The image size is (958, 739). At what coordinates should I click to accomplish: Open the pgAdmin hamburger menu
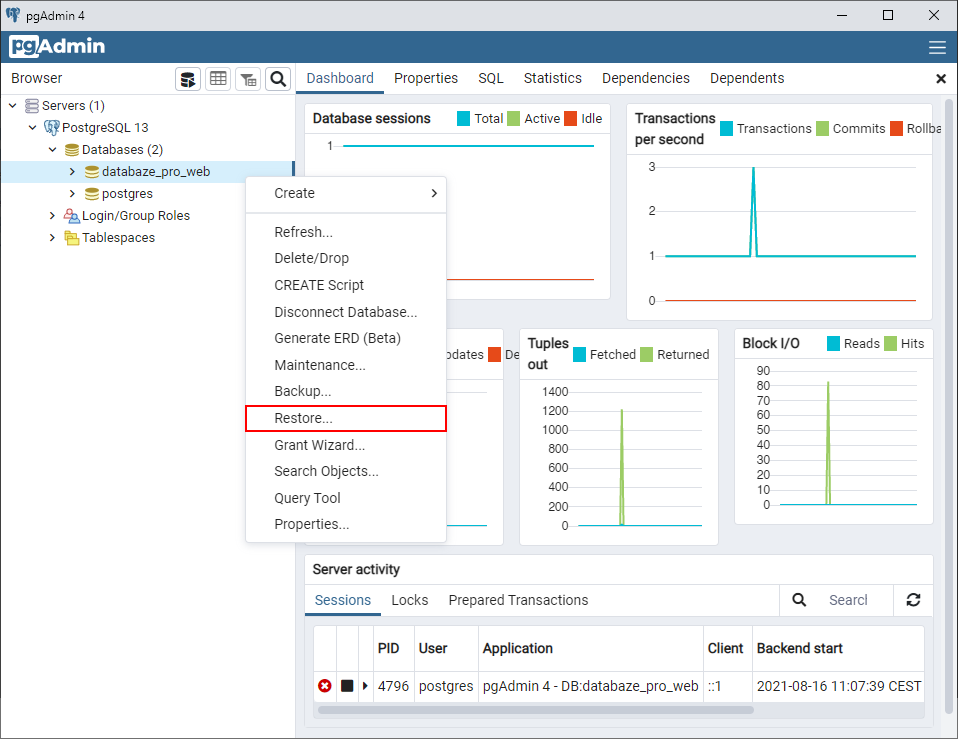pos(937,46)
